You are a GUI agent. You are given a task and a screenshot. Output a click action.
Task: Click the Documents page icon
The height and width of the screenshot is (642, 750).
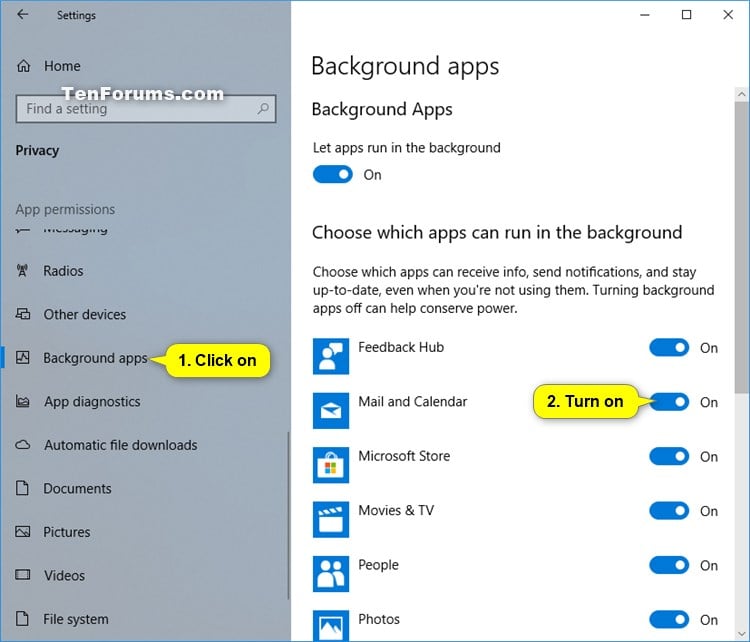tap(22, 488)
